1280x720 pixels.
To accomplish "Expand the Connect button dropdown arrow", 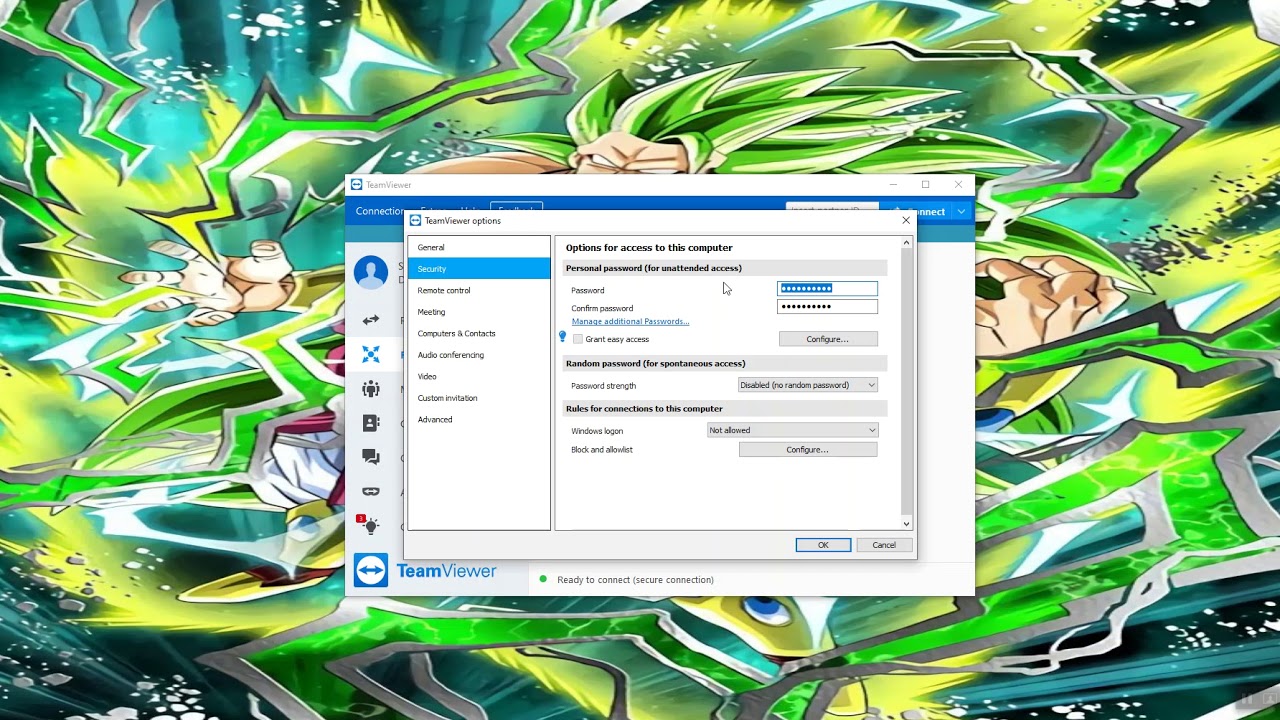I will click(961, 211).
